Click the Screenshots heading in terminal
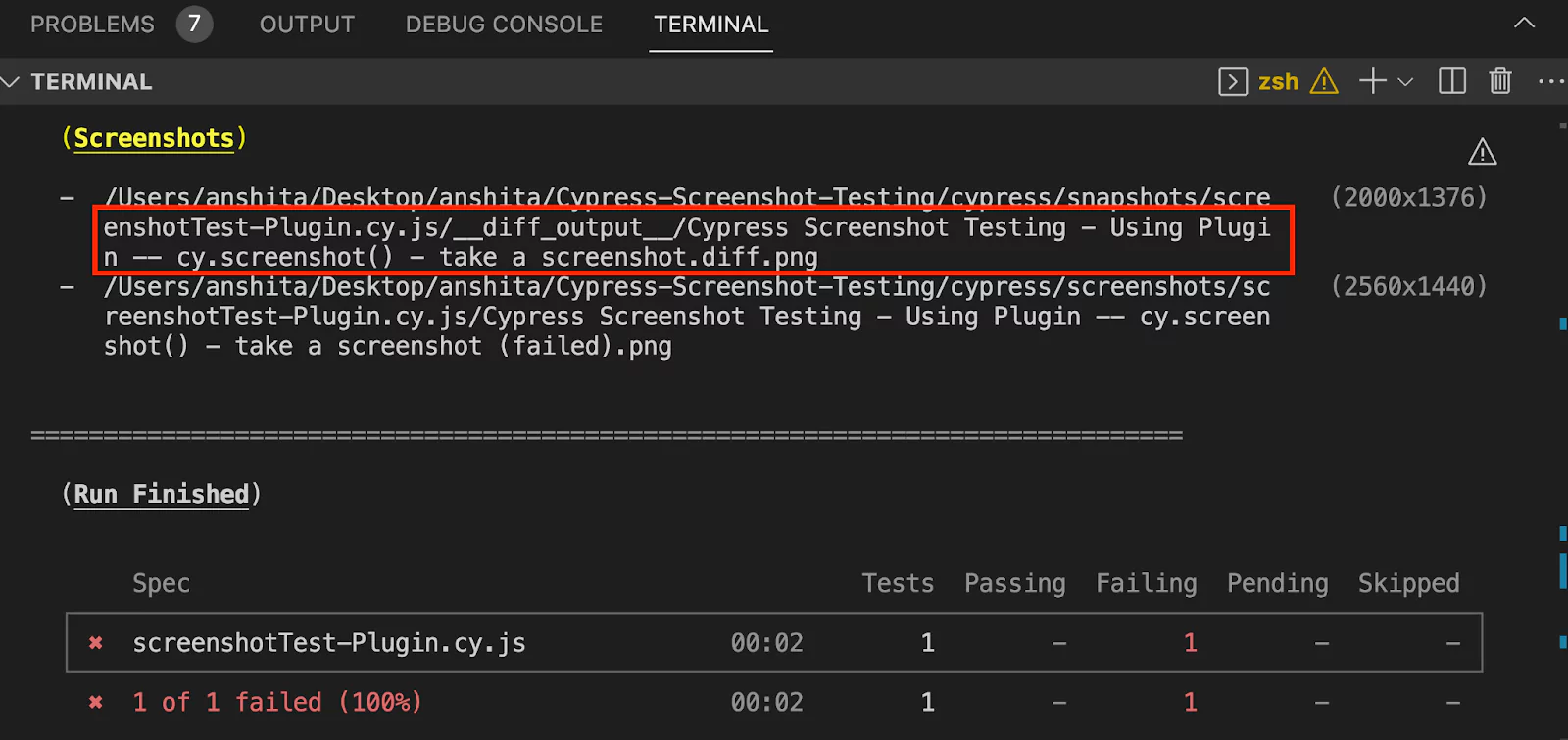 tap(154, 138)
